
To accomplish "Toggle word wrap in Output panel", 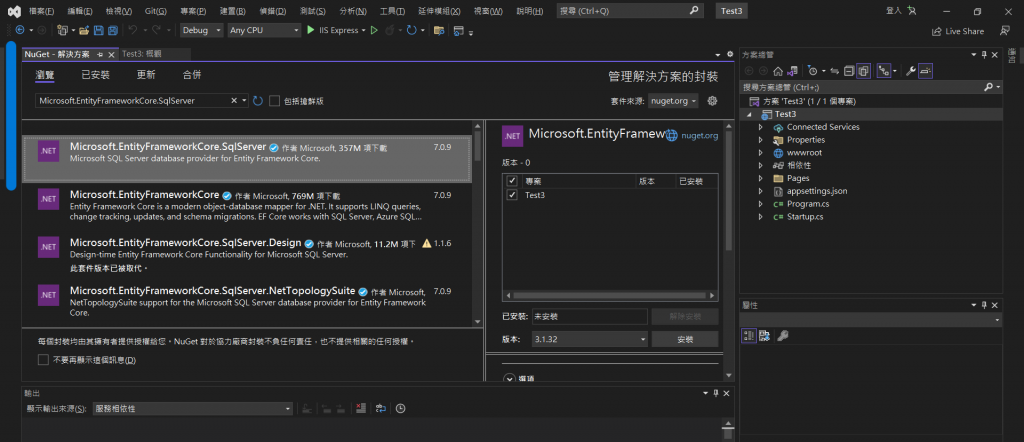I will (x=381, y=409).
